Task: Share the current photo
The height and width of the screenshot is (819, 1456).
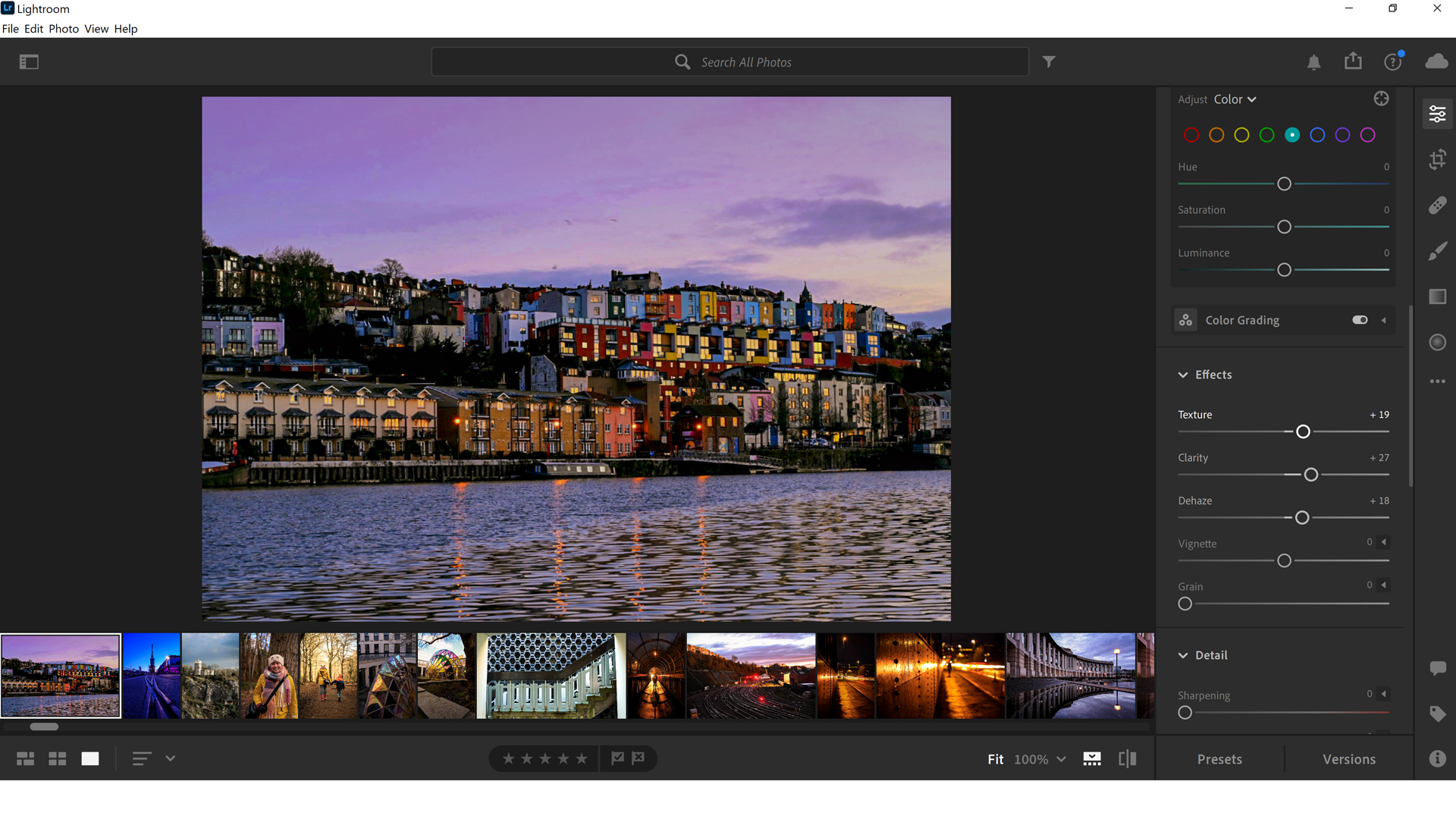Action: coord(1354,61)
